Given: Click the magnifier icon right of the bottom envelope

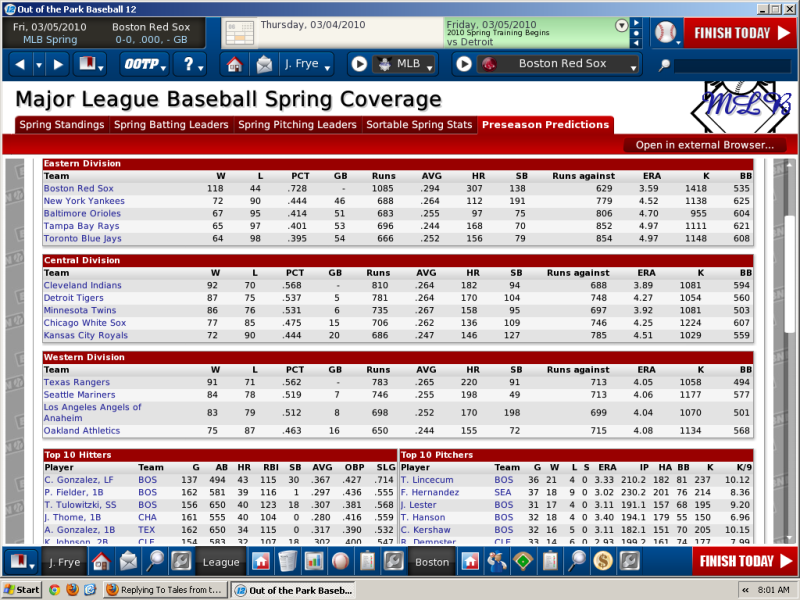Looking at the screenshot, I should 155,562.
